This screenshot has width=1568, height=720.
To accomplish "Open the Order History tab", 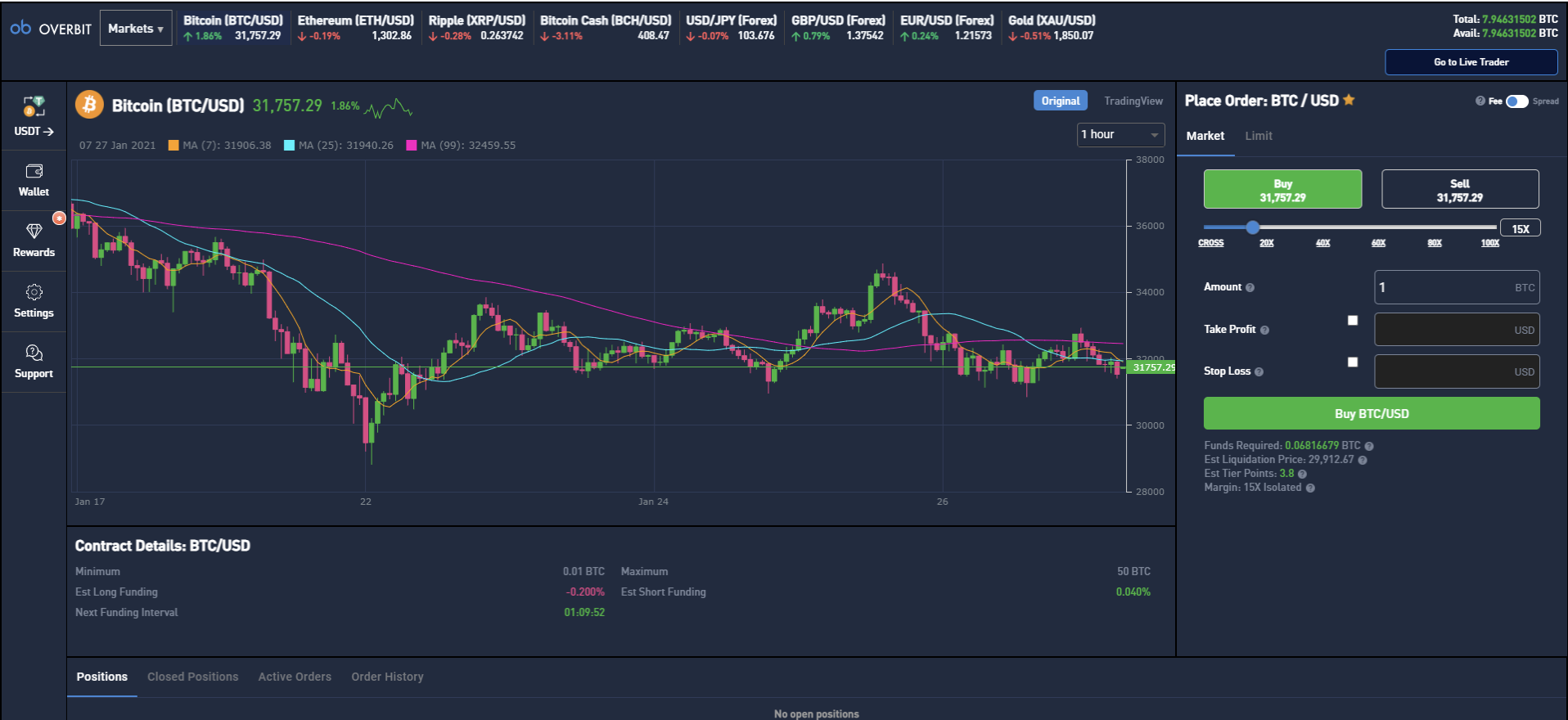I will click(387, 677).
